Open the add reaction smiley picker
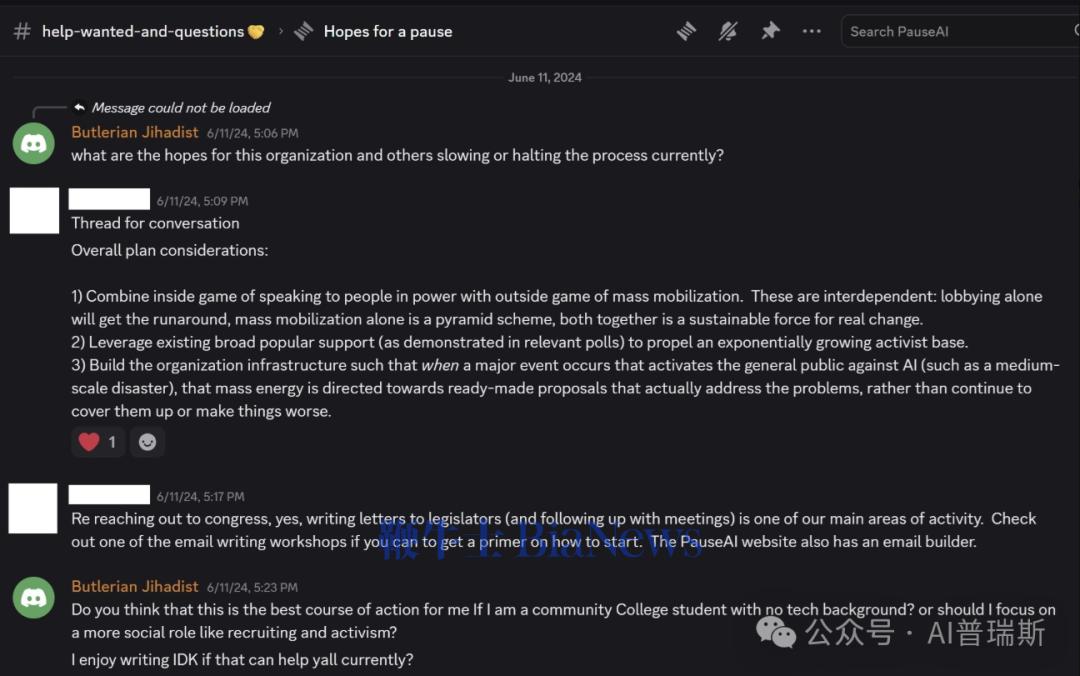This screenshot has width=1080, height=676. click(148, 442)
